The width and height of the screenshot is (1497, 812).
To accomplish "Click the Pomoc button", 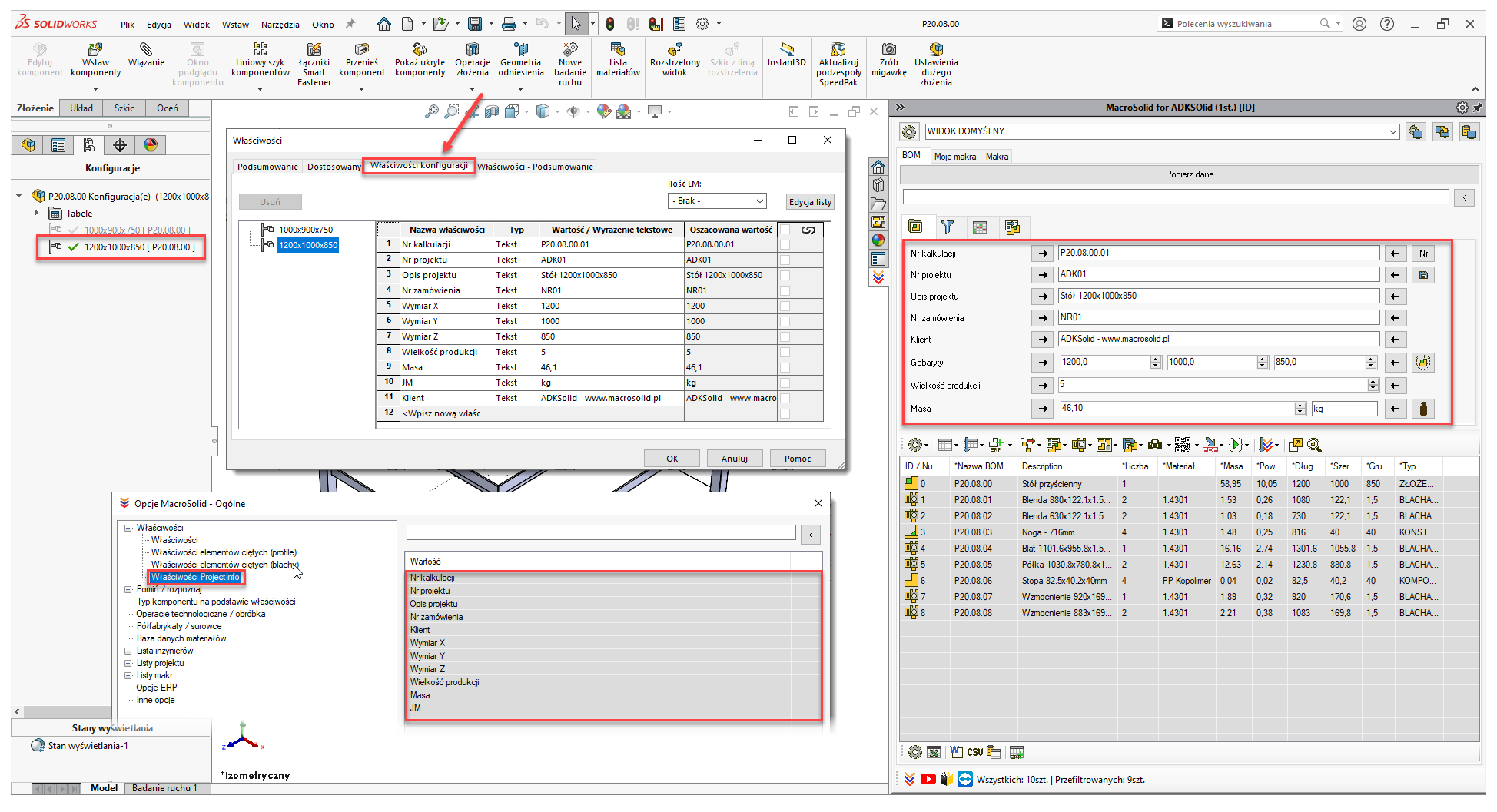I will [798, 459].
